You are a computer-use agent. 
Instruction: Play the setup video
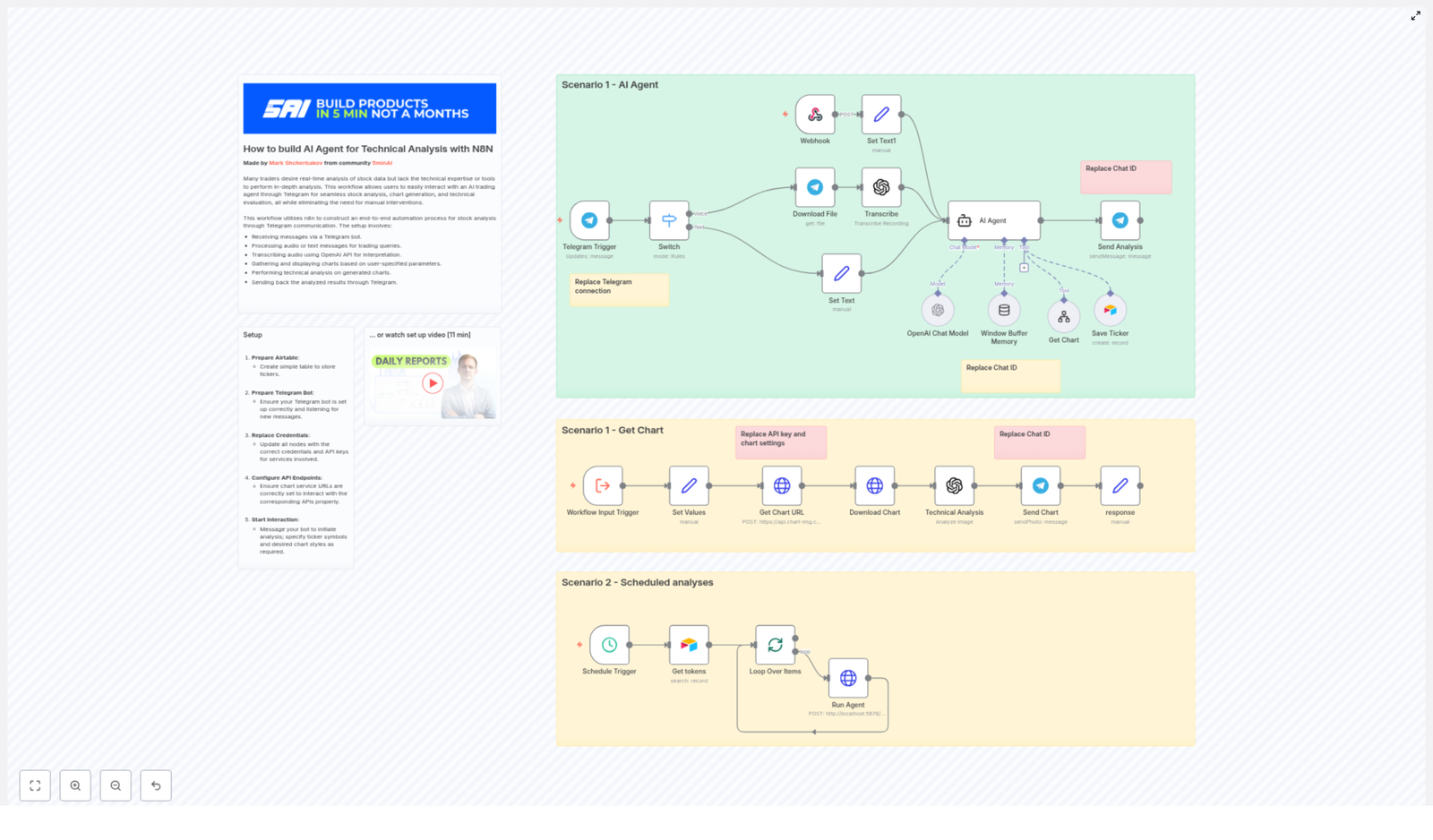coord(433,382)
